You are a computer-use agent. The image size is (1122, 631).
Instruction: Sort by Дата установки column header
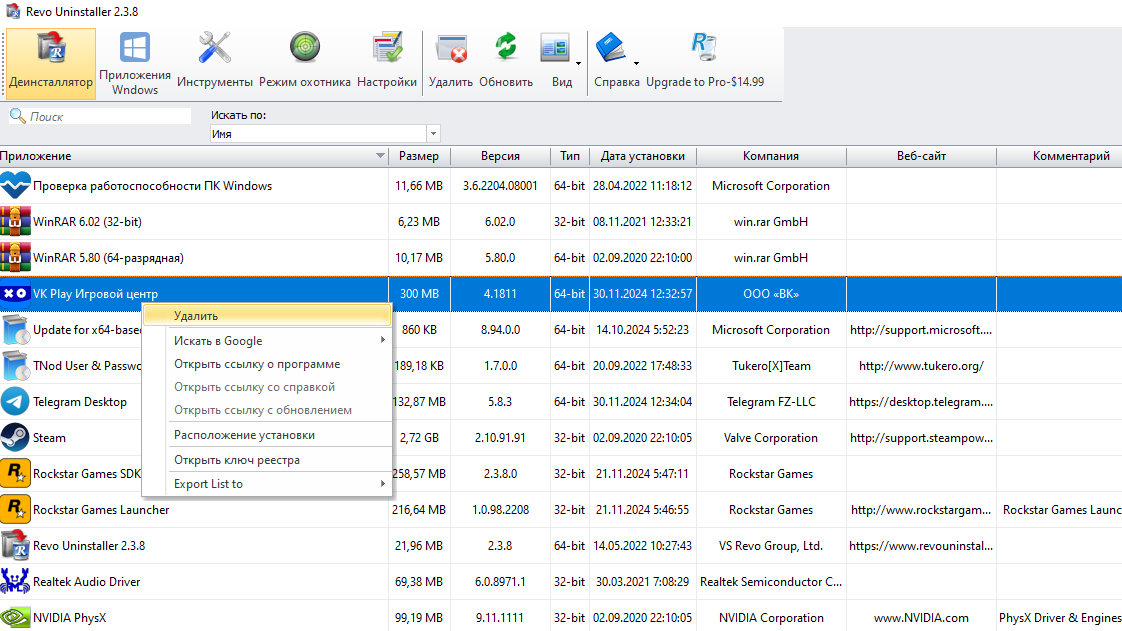coord(643,156)
